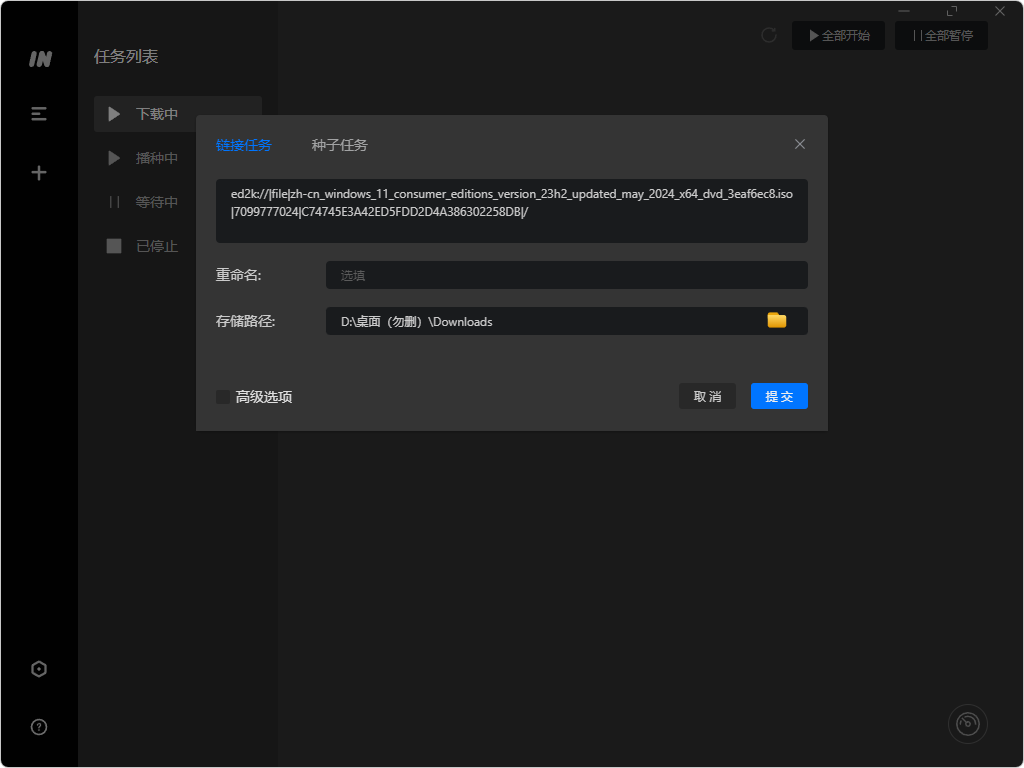
Task: Click the 存储路径 path field
Action: (x=540, y=321)
